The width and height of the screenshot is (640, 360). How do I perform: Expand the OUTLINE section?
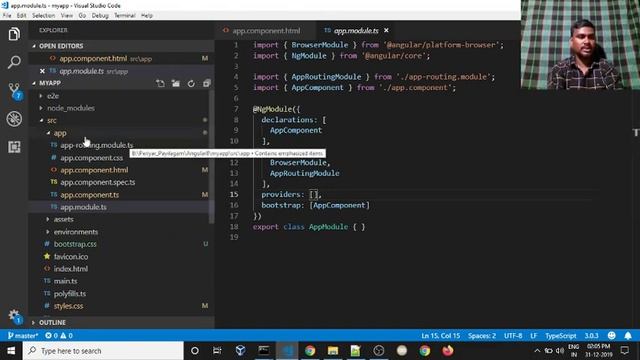(52, 322)
